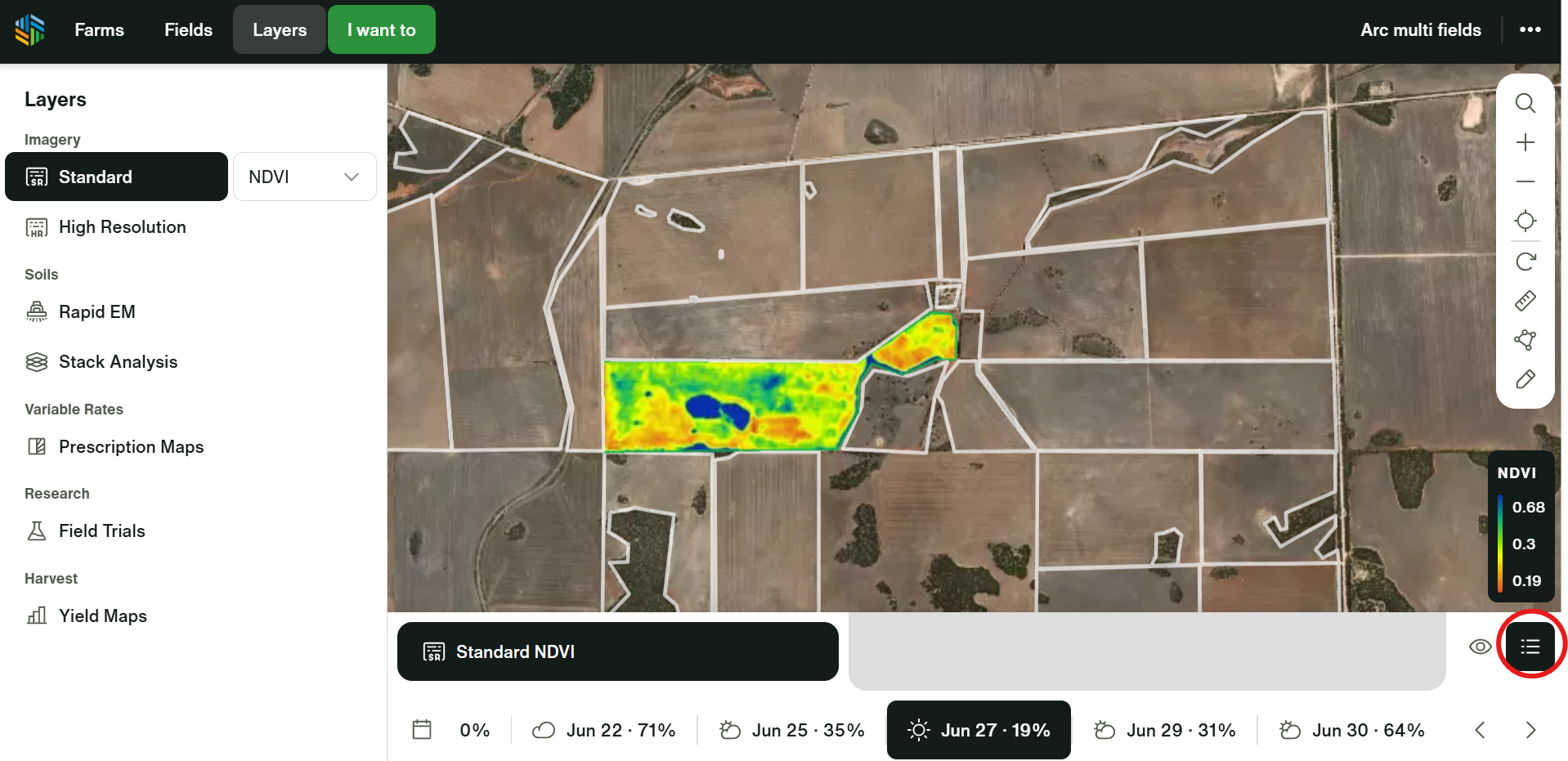
Task: Toggle layer visibility eye icon
Action: [x=1480, y=647]
